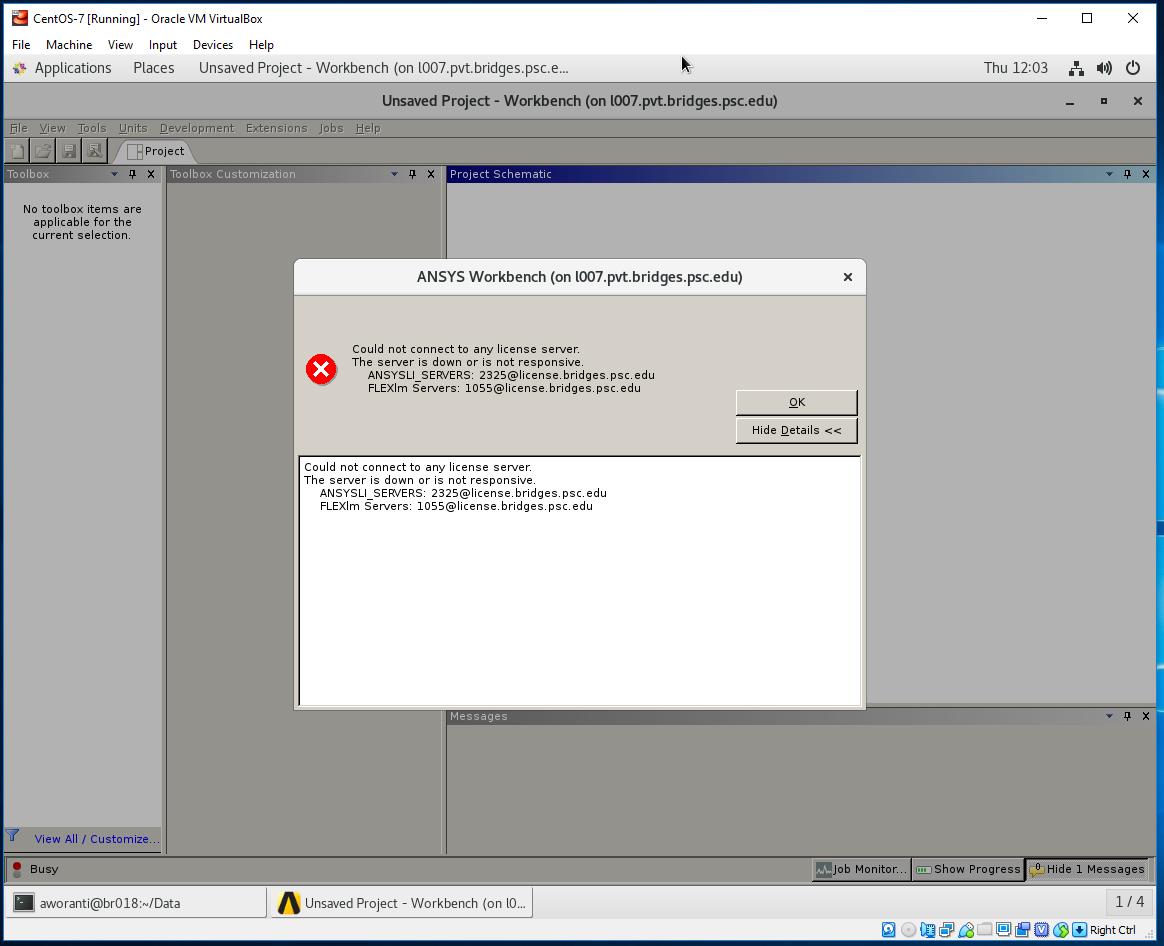Viewport: 1164px width, 946px height.
Task: Toggle the Hide 1 Messages button
Action: (x=1088, y=869)
